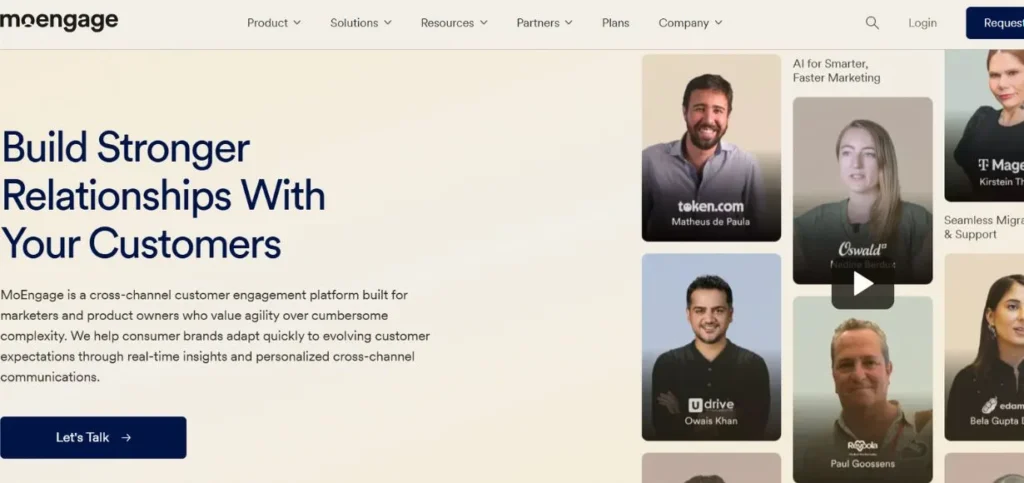Open the token.com Matheus de Paula card
Viewport: 1024px width, 483px height.
pyautogui.click(x=711, y=148)
